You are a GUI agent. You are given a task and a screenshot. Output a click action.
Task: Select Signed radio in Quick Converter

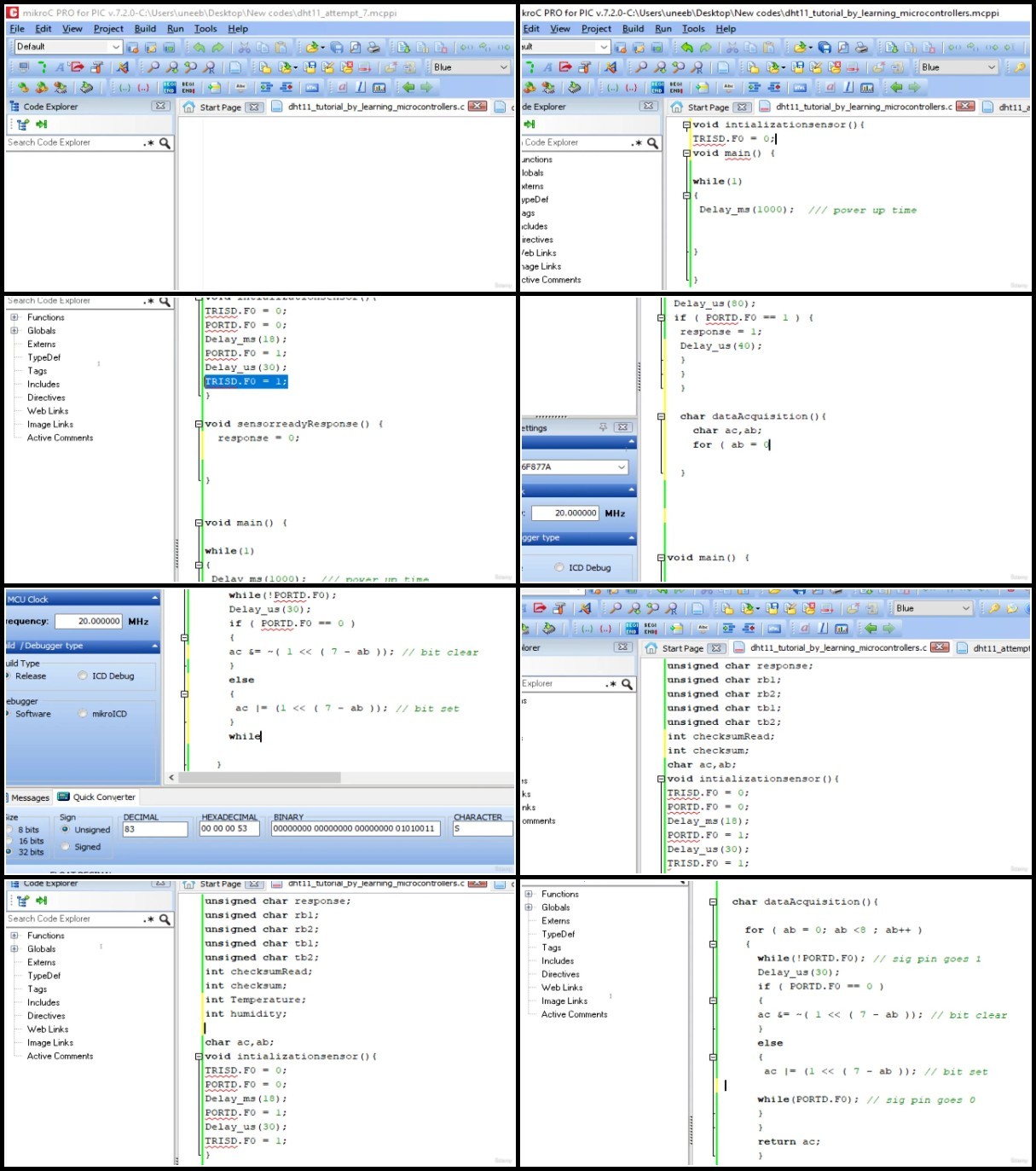65,847
